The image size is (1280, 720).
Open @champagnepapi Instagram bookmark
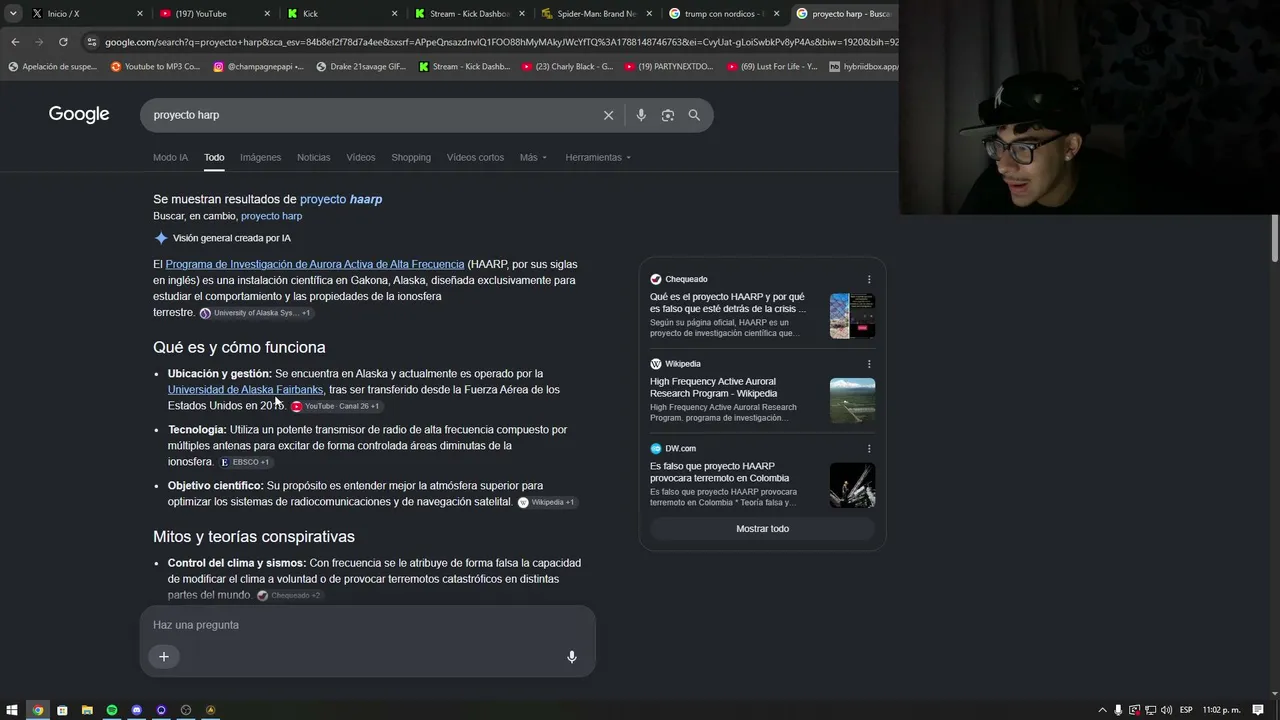tap(258, 67)
